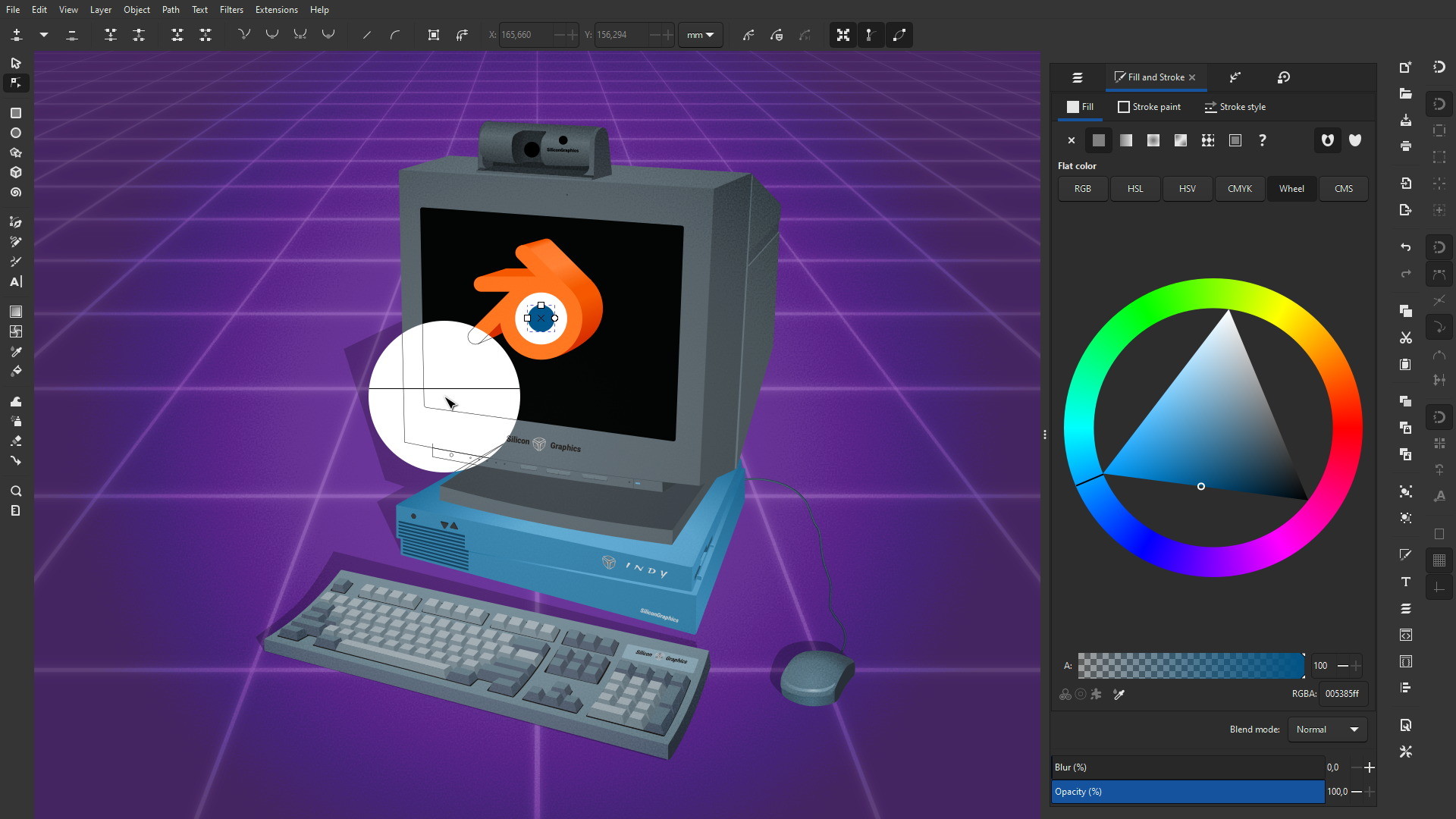The width and height of the screenshot is (1456, 819).
Task: Switch color mode to HSL
Action: (1134, 189)
